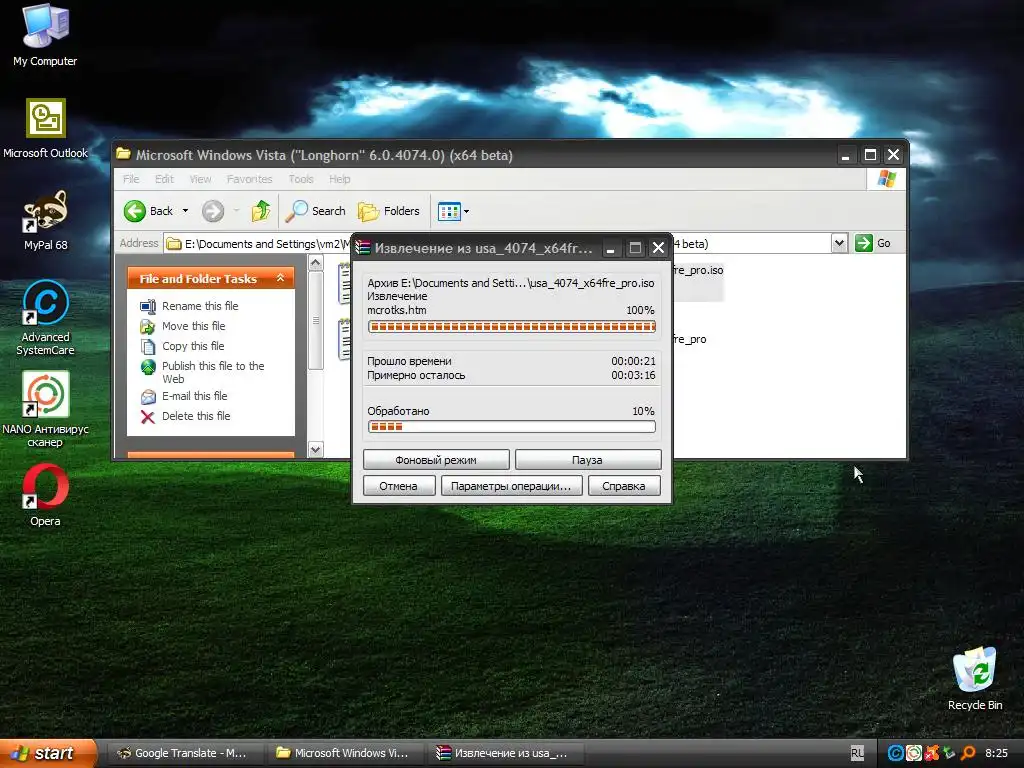Screen dimensions: 1024x768
Task: Open Параметры операции settings button
Action: pos(511,486)
